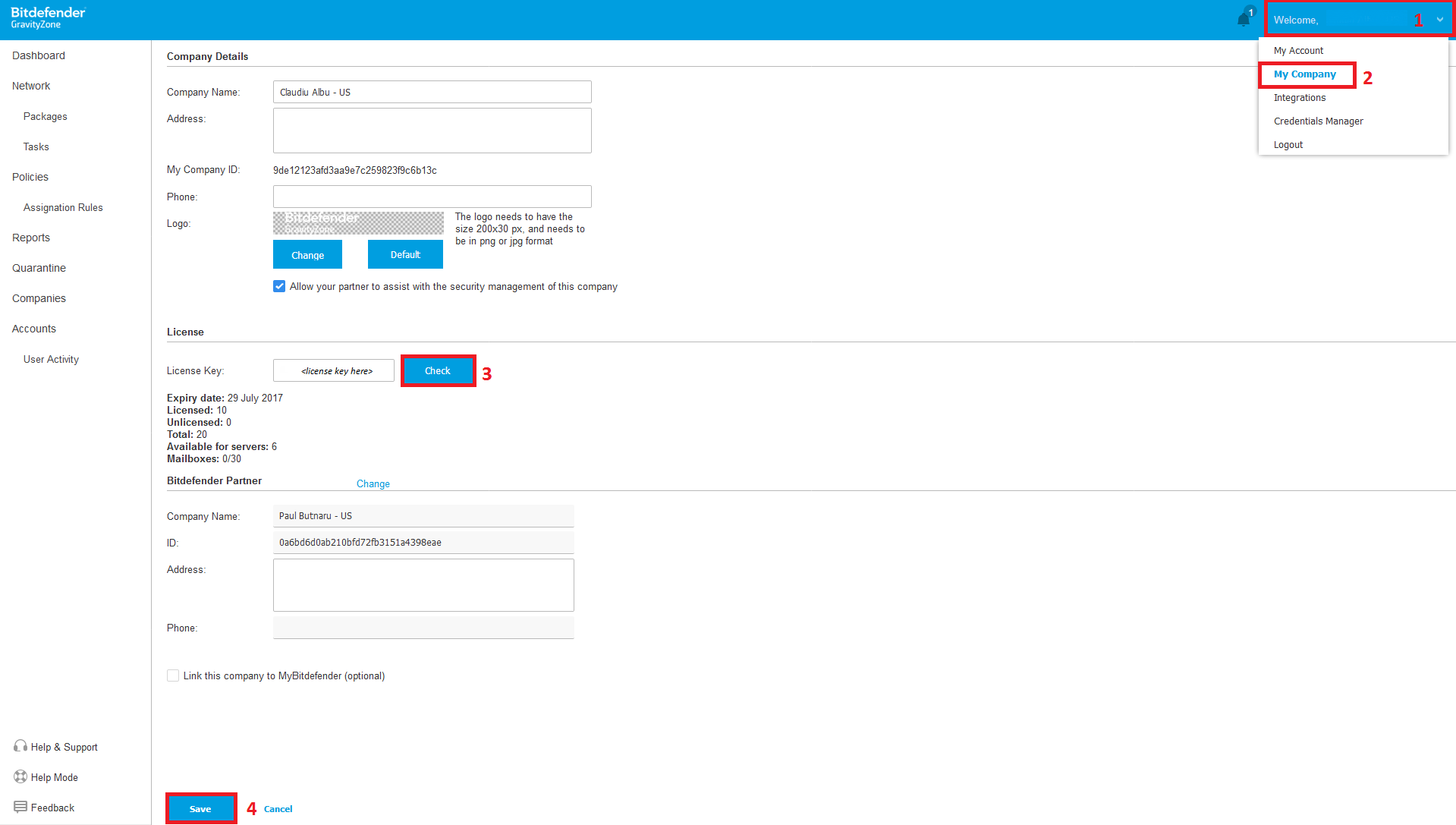This screenshot has height=825, width=1456.
Task: Click the Check license button
Action: point(438,370)
